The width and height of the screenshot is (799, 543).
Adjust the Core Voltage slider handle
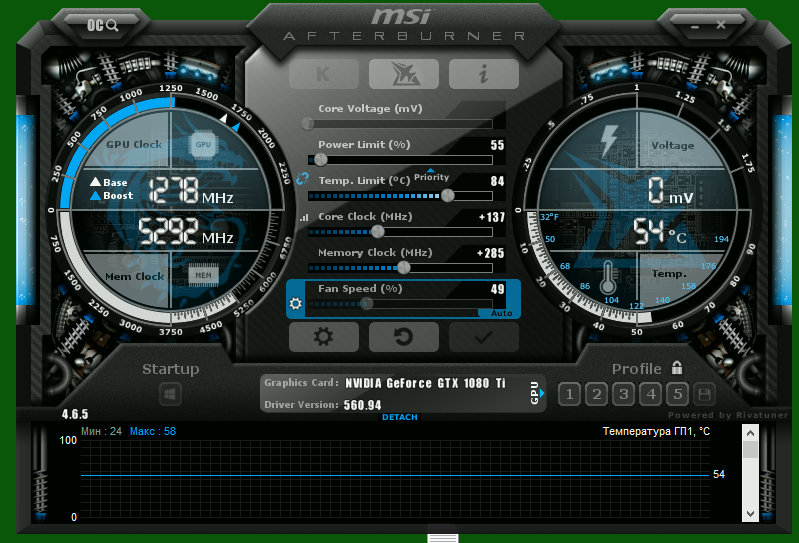tap(308, 123)
